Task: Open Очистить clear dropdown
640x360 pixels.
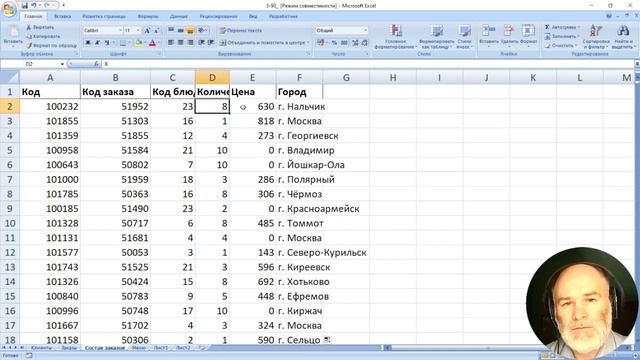Action: (x=561, y=45)
